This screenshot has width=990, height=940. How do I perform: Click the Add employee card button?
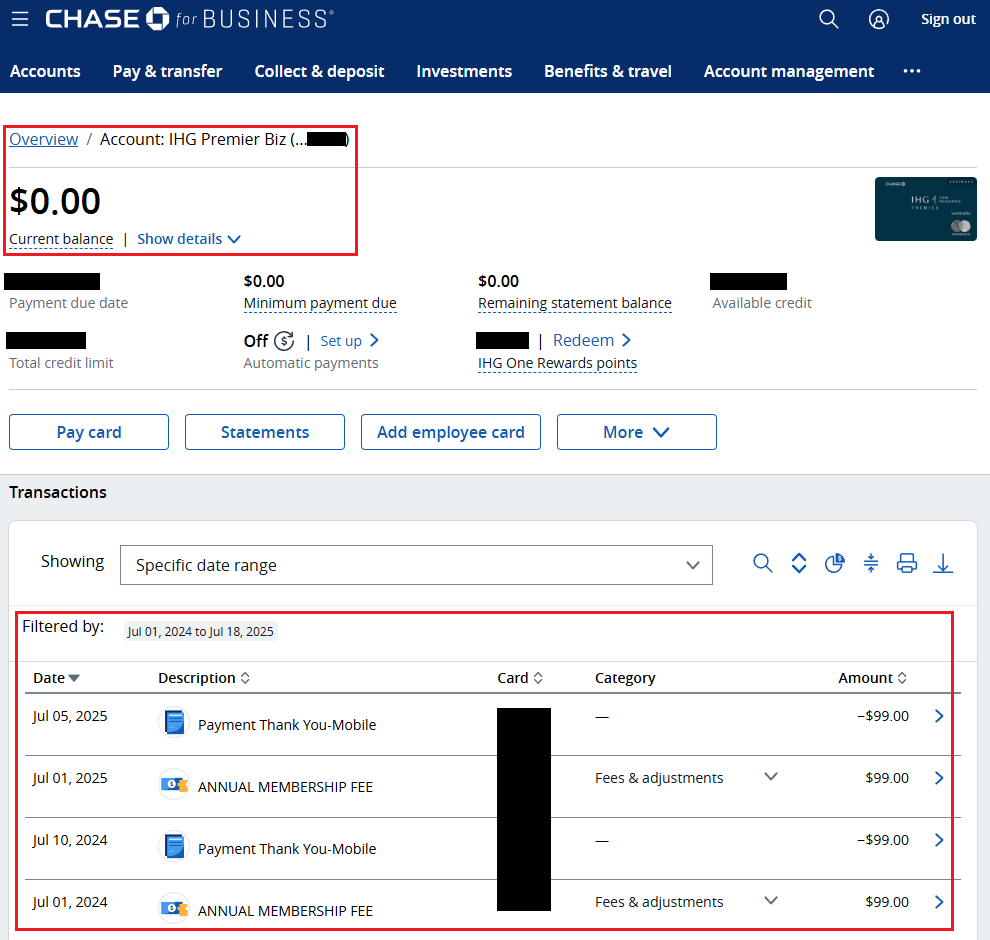pyautogui.click(x=451, y=432)
